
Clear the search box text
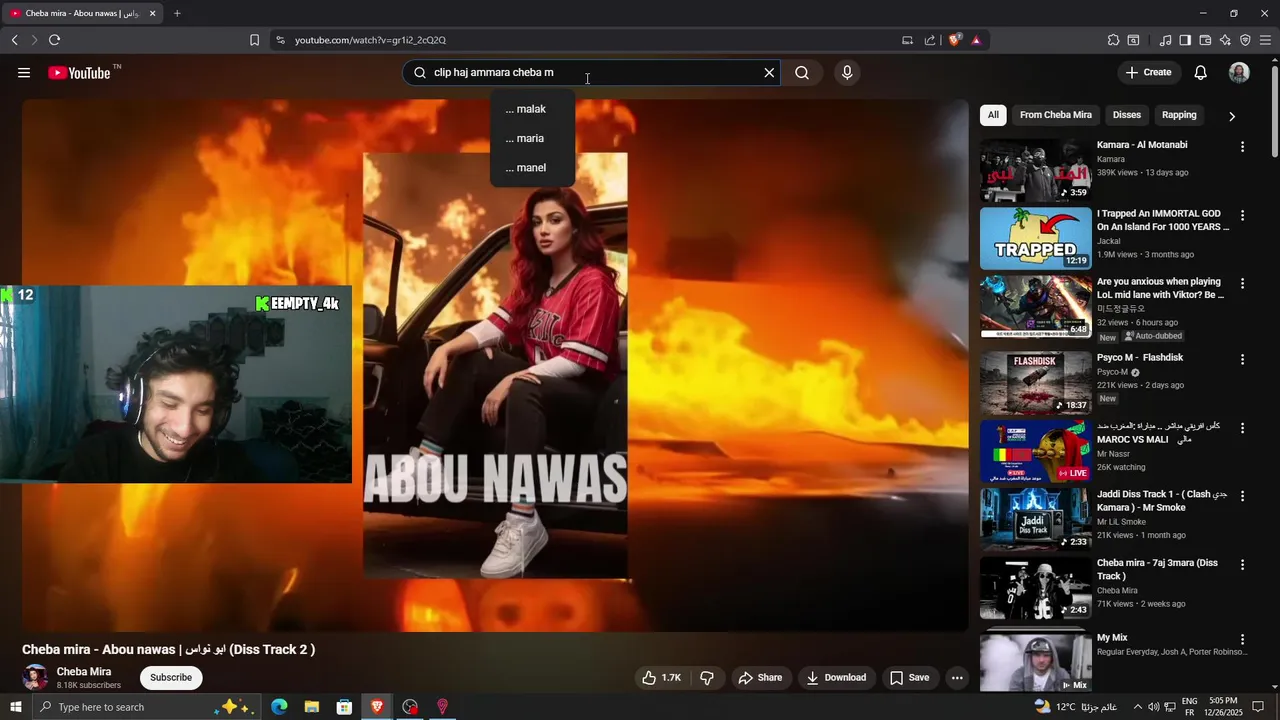[x=769, y=73]
